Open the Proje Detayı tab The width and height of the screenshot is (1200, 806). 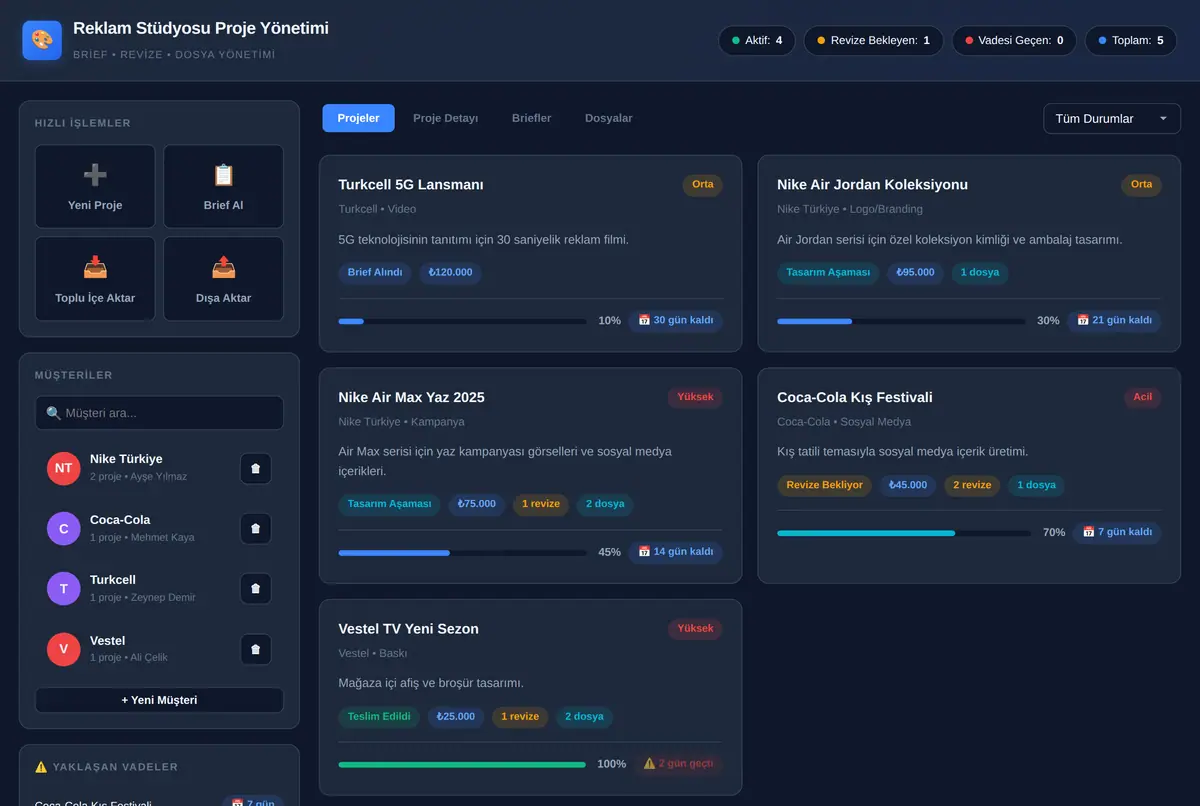(446, 118)
